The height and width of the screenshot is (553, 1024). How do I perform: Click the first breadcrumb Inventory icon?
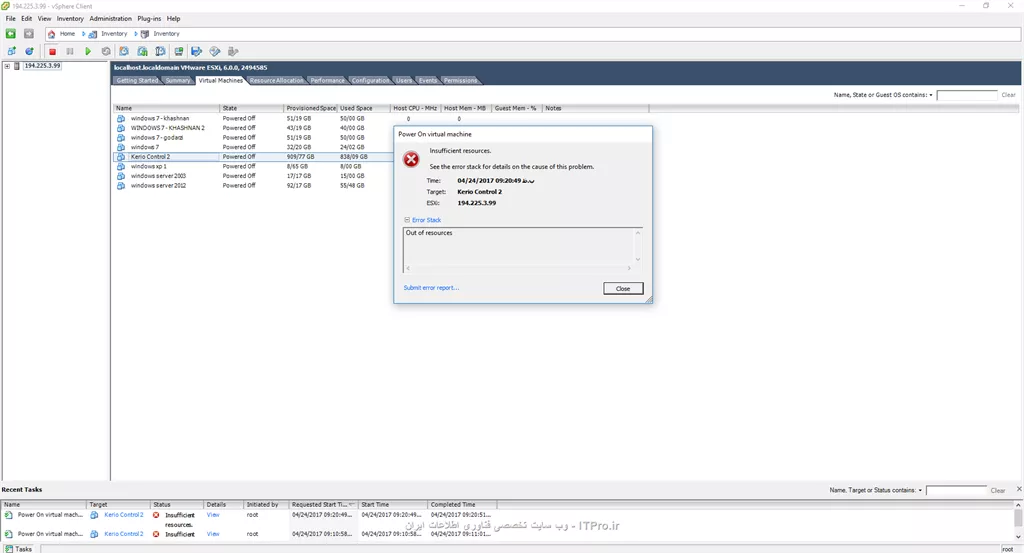tap(93, 34)
